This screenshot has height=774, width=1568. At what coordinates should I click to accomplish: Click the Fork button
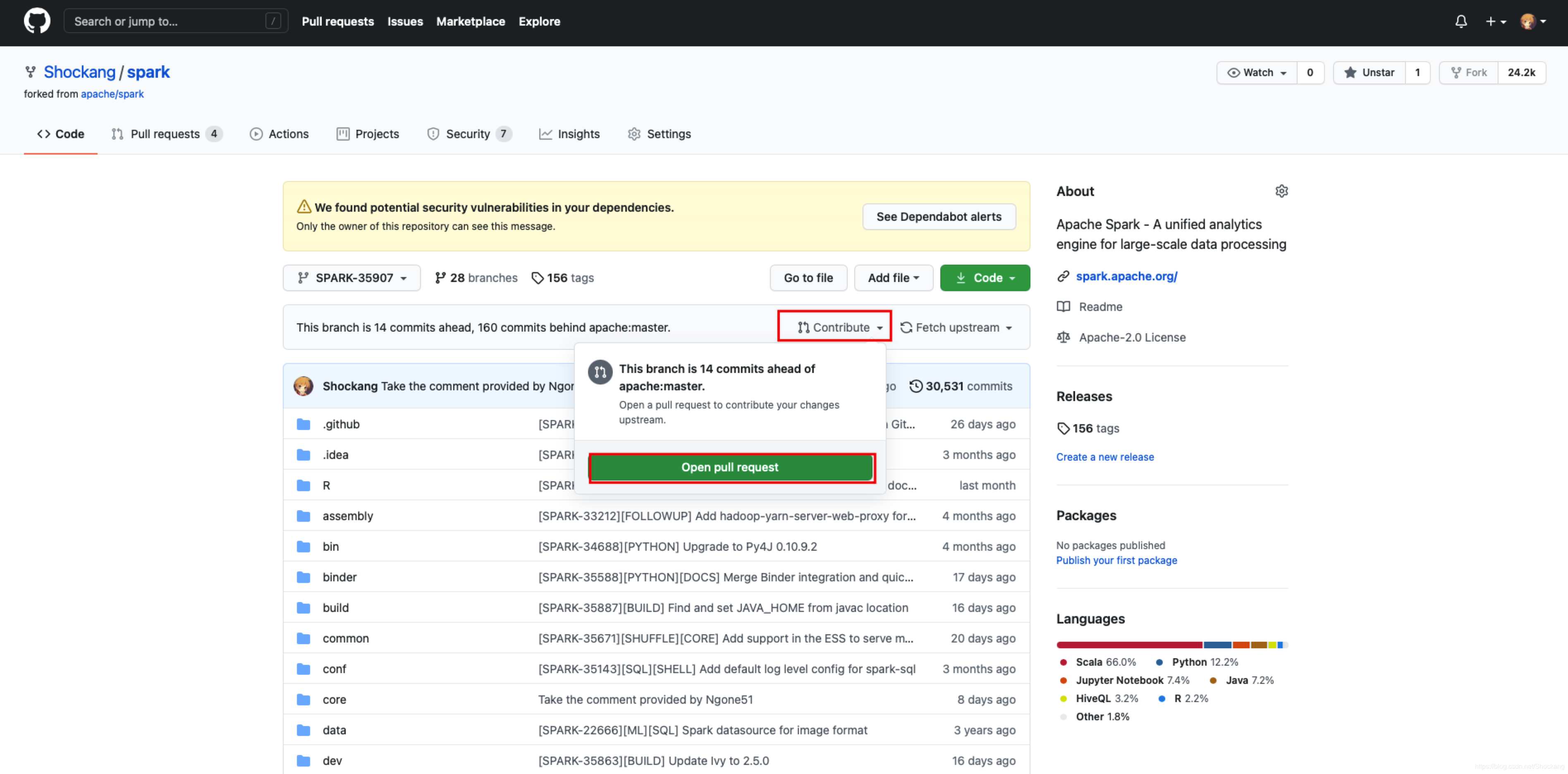point(1468,72)
